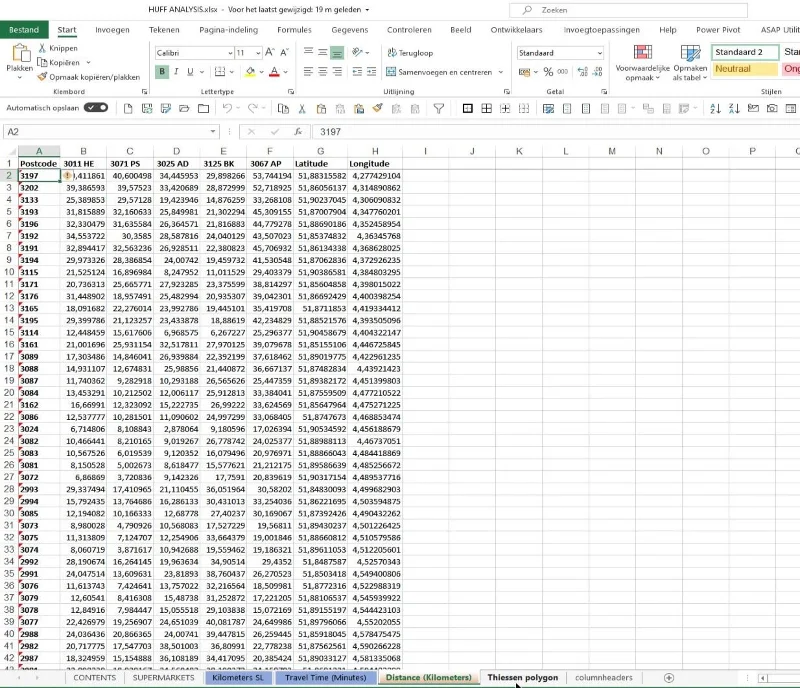The image size is (800, 688).
Task: Align text right in the ribbon
Action: [x=337, y=71]
